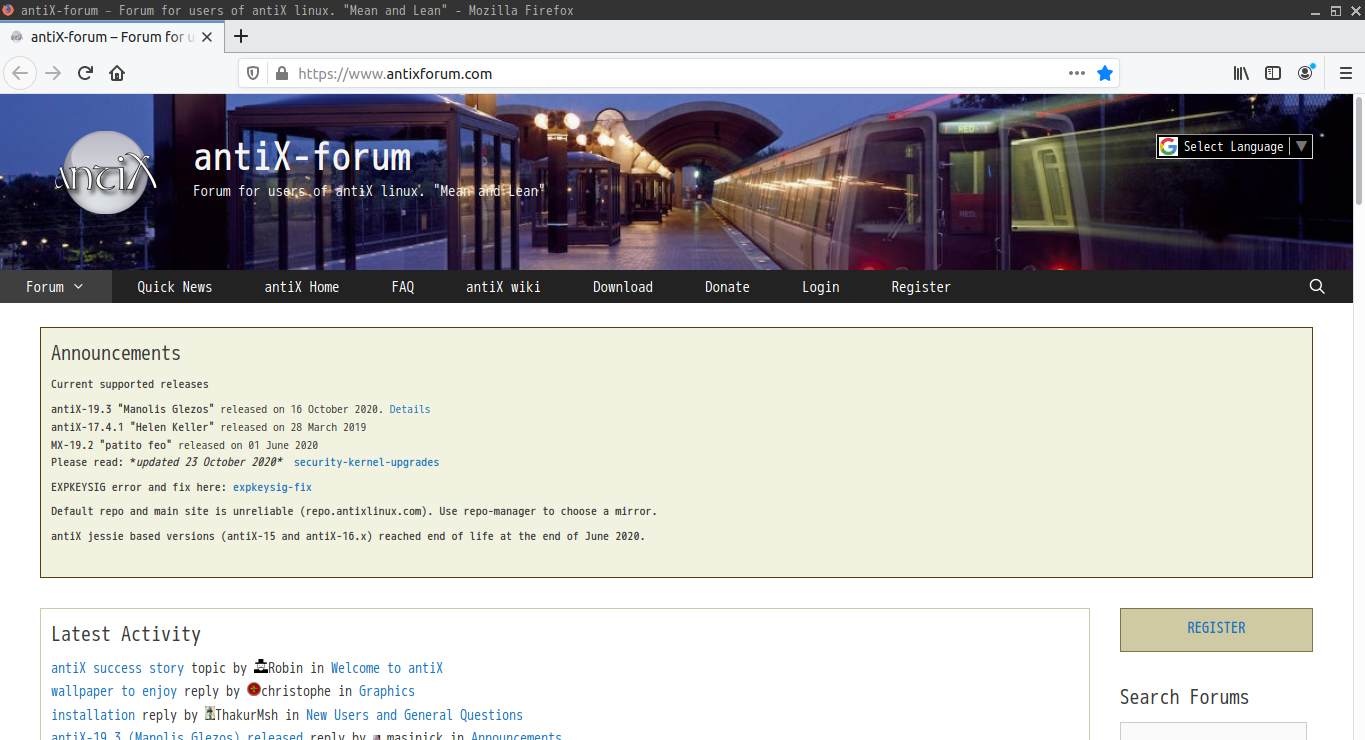Open the Firefox home page
Screen dimensions: 1365x740
[117, 73]
